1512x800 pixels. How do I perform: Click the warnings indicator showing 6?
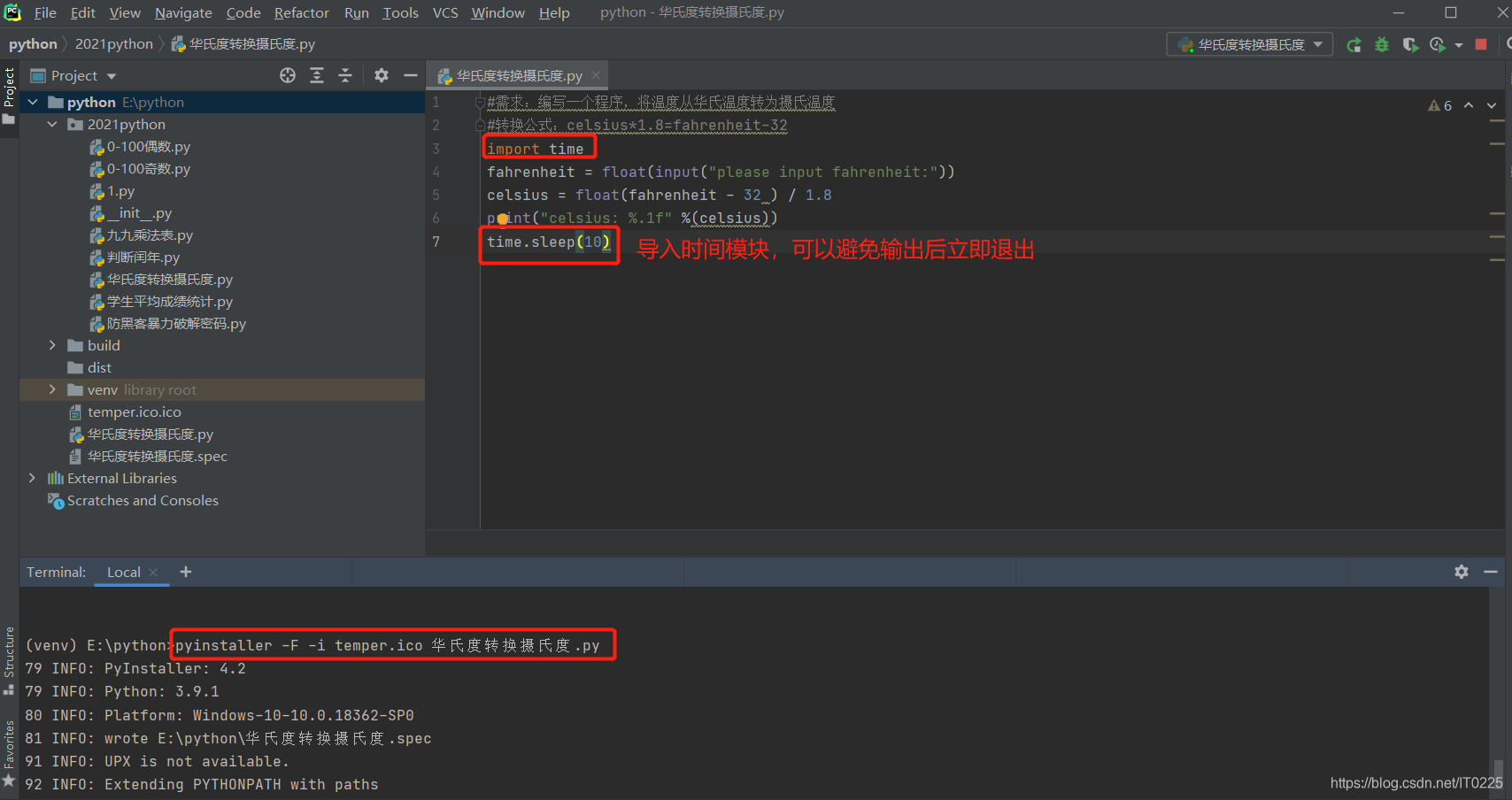(1439, 105)
